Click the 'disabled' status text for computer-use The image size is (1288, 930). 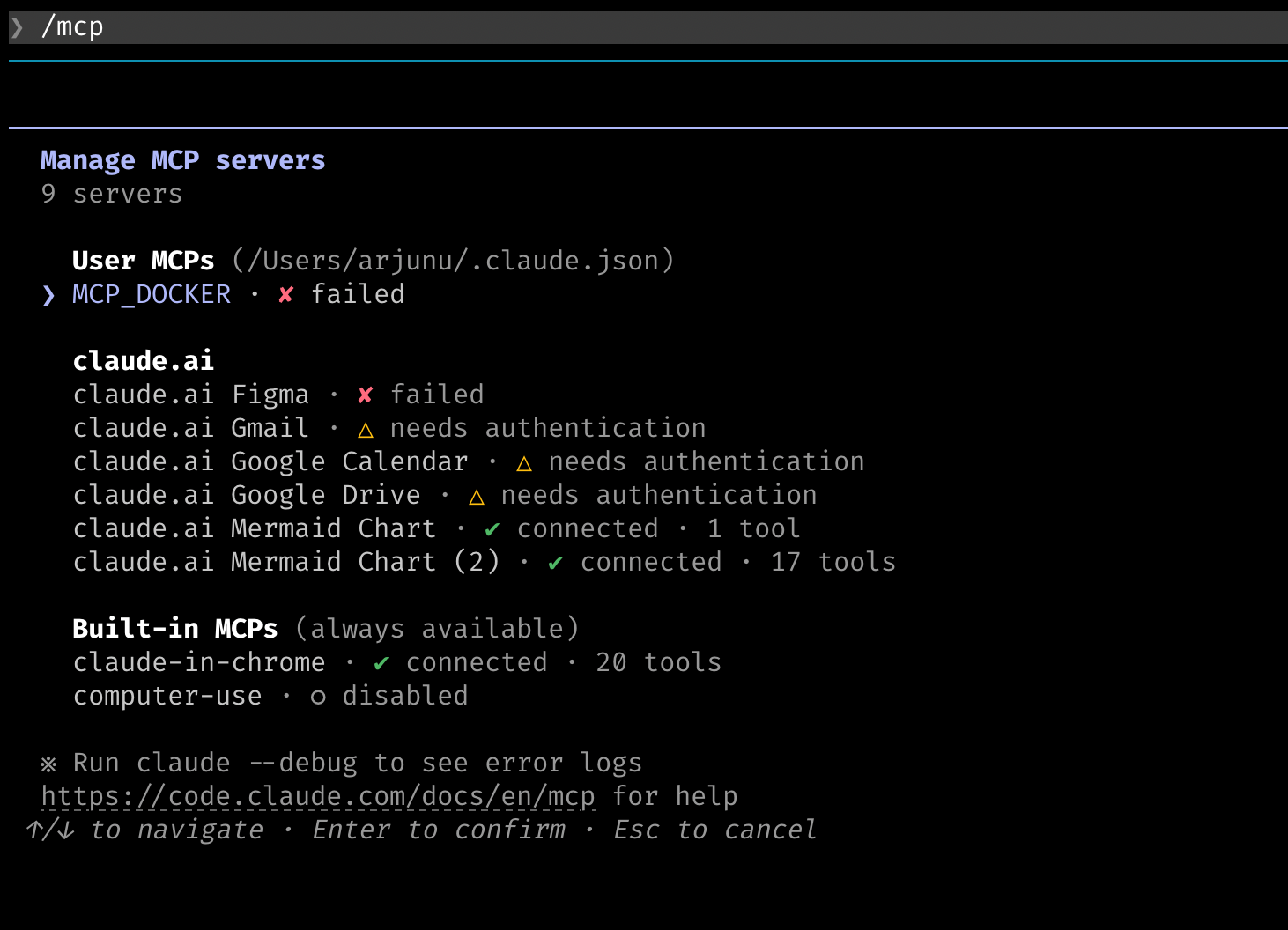point(405,696)
